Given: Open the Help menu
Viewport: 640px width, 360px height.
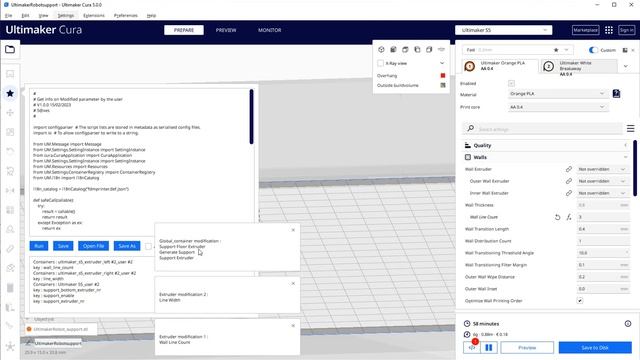Looking at the screenshot, I should tap(151, 16).
